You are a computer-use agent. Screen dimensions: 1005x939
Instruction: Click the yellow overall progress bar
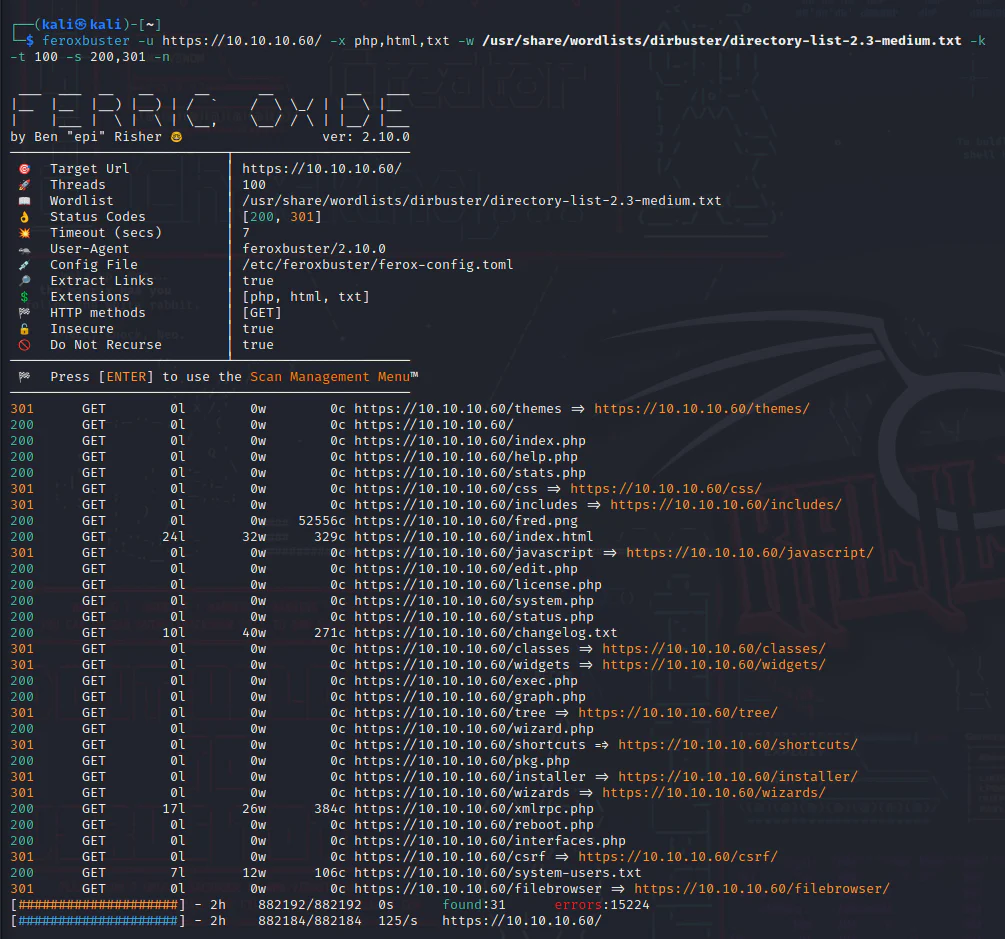(x=98, y=904)
